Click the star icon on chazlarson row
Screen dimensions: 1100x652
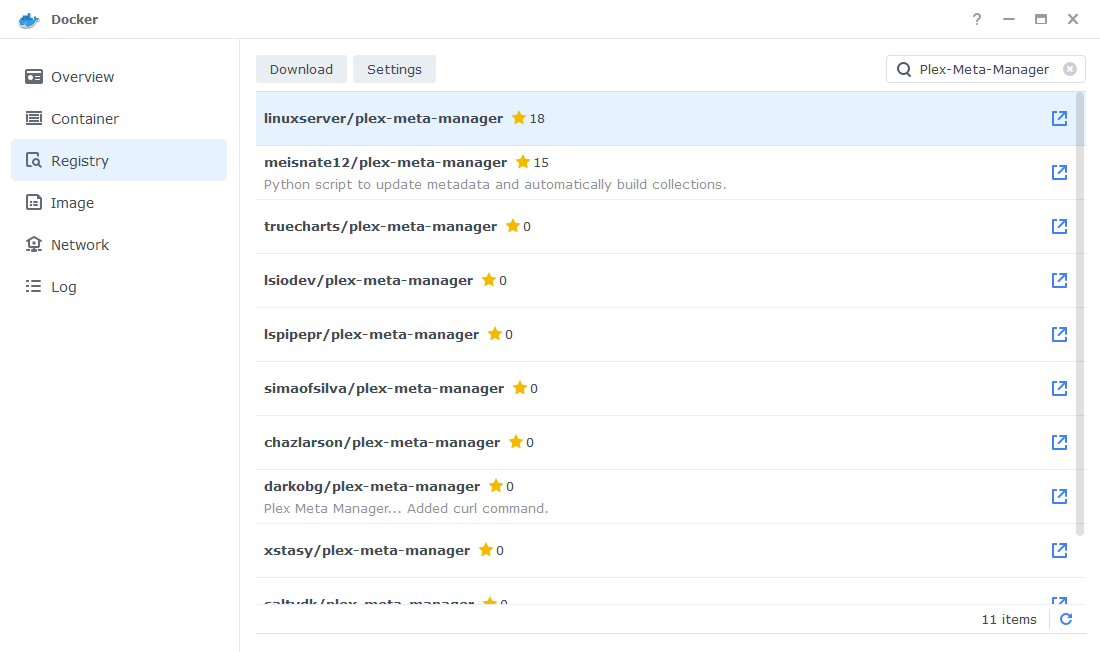click(x=516, y=441)
